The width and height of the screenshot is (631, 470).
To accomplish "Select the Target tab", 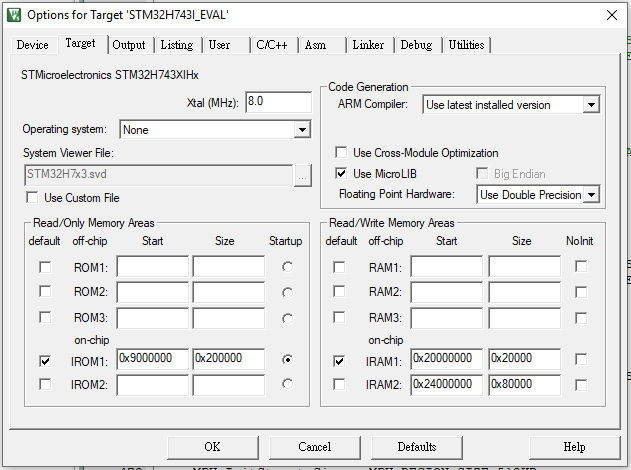I will coord(80,43).
